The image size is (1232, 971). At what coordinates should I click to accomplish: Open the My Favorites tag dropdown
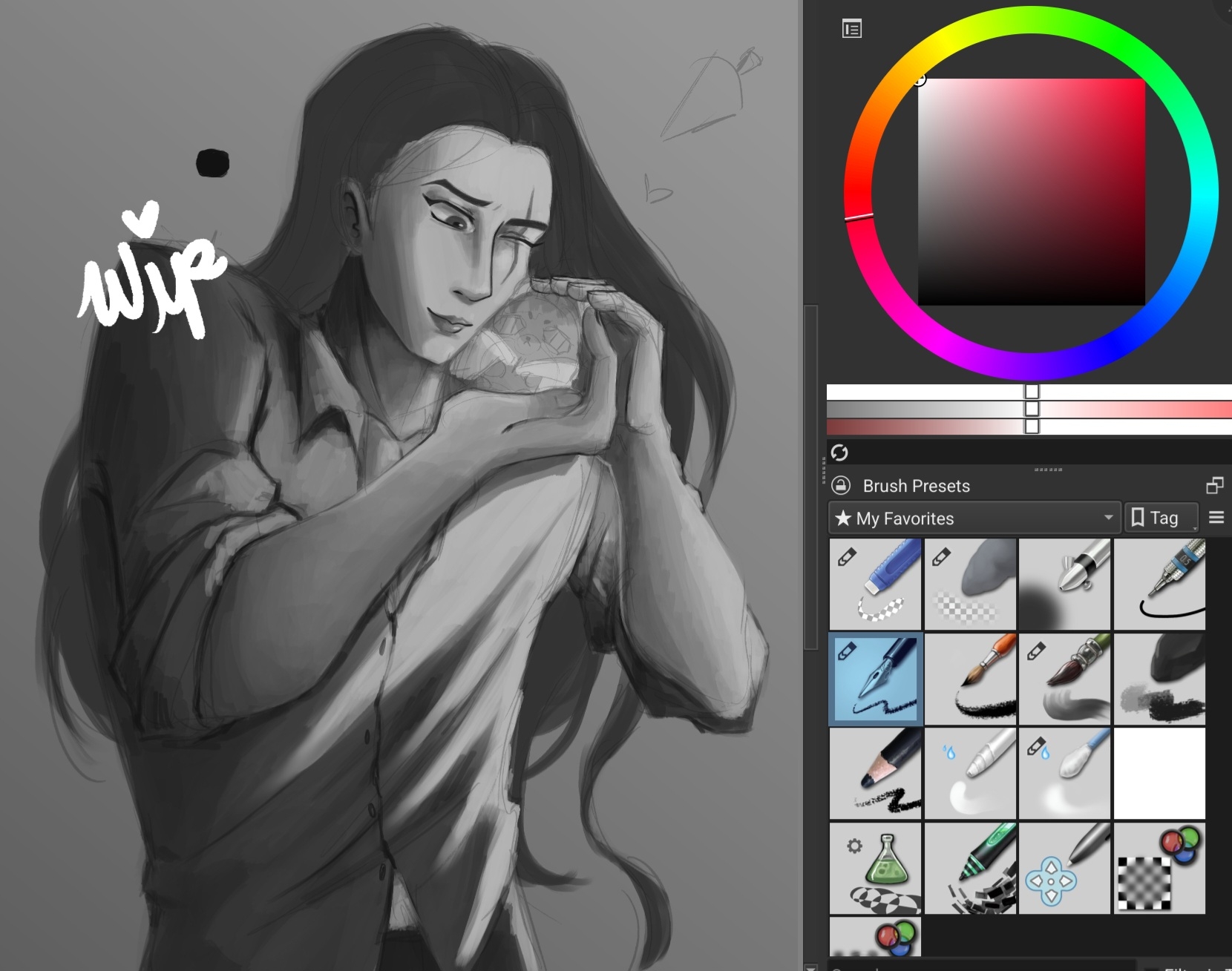coord(973,518)
